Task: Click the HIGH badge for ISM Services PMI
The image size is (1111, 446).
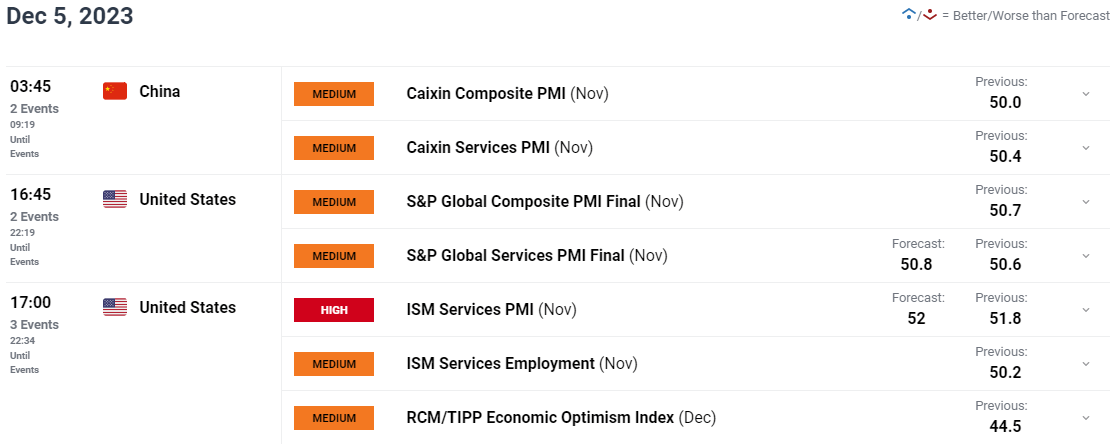Action: click(334, 310)
